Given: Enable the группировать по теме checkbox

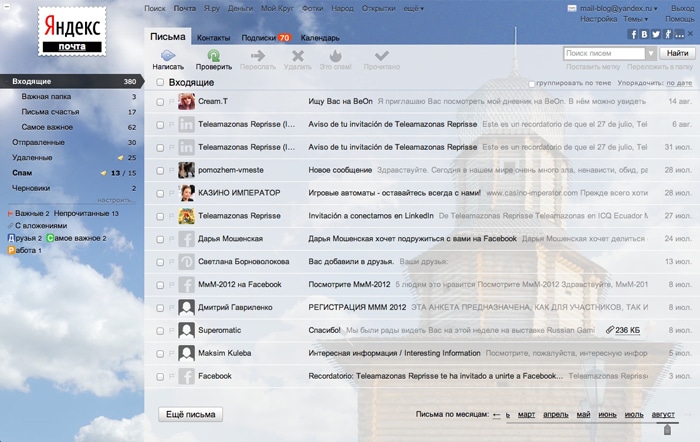Looking at the screenshot, I should [532, 83].
